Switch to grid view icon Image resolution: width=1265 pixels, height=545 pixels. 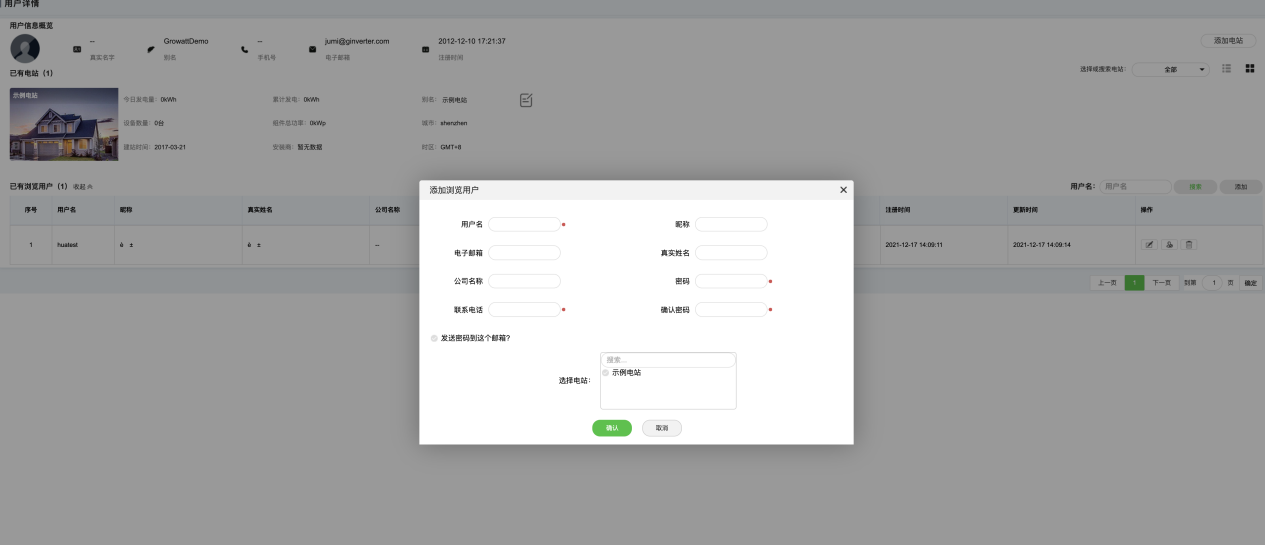click(1249, 69)
